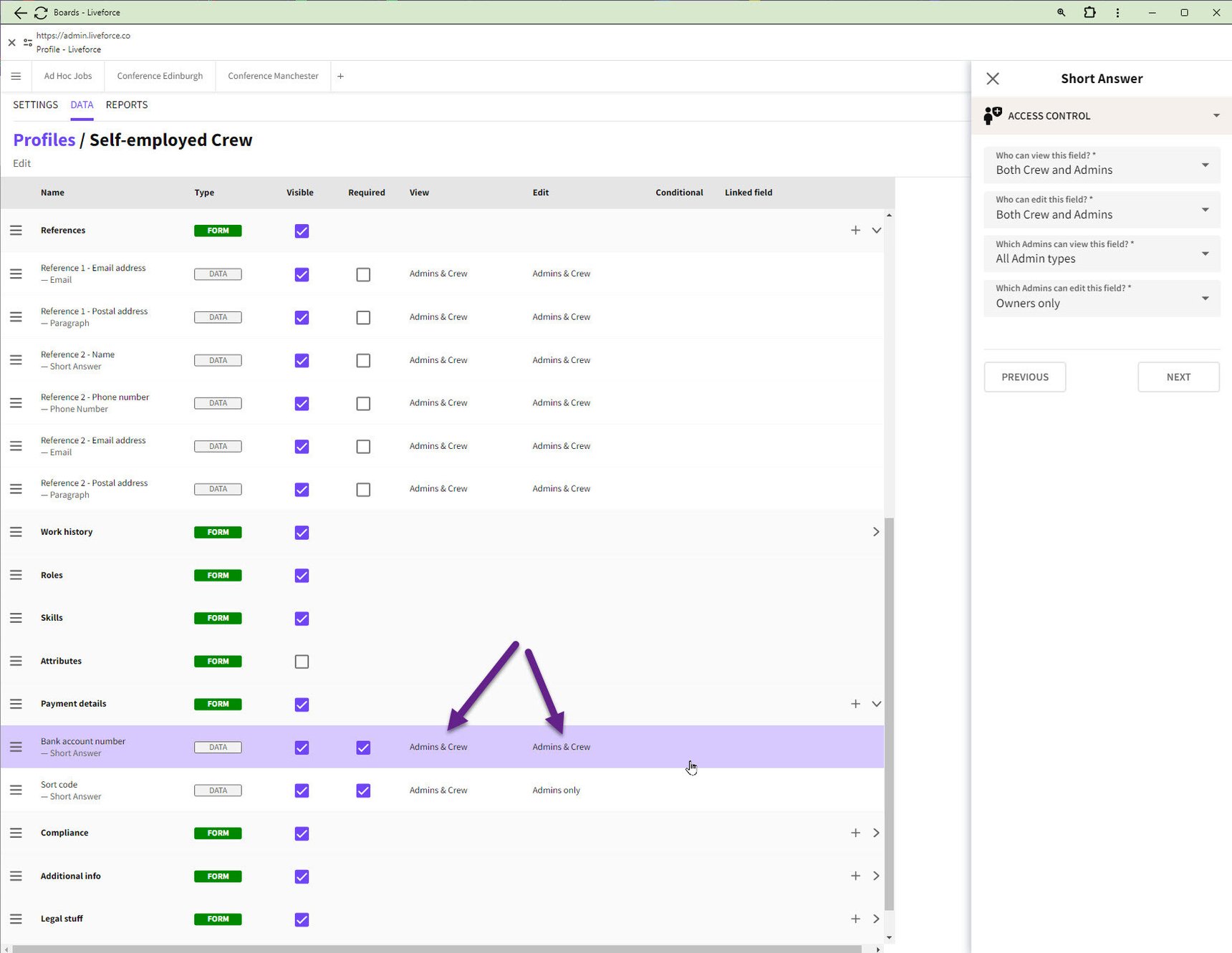Click the Edit link under profile title
Screen dimensions: 1232x953
21,163
